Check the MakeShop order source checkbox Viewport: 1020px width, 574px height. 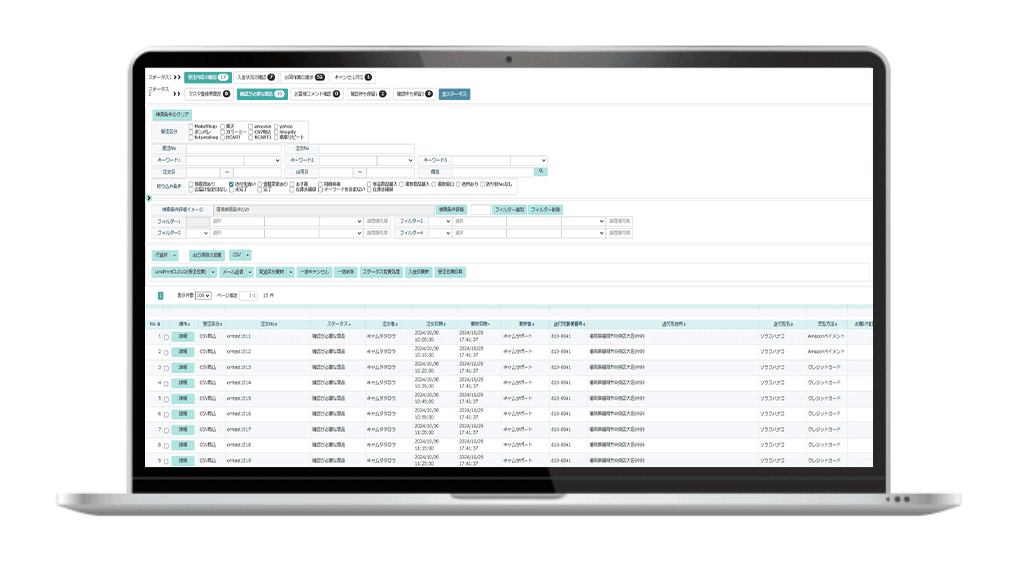(191, 126)
